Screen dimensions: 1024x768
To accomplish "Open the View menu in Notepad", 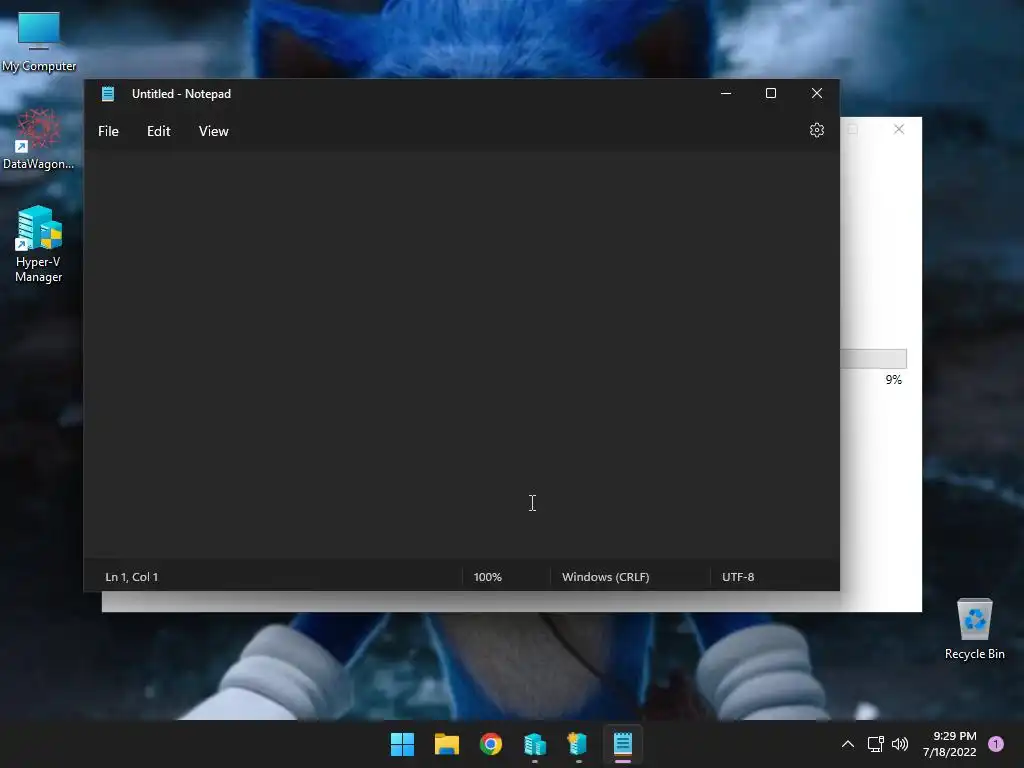I will pyautogui.click(x=214, y=131).
